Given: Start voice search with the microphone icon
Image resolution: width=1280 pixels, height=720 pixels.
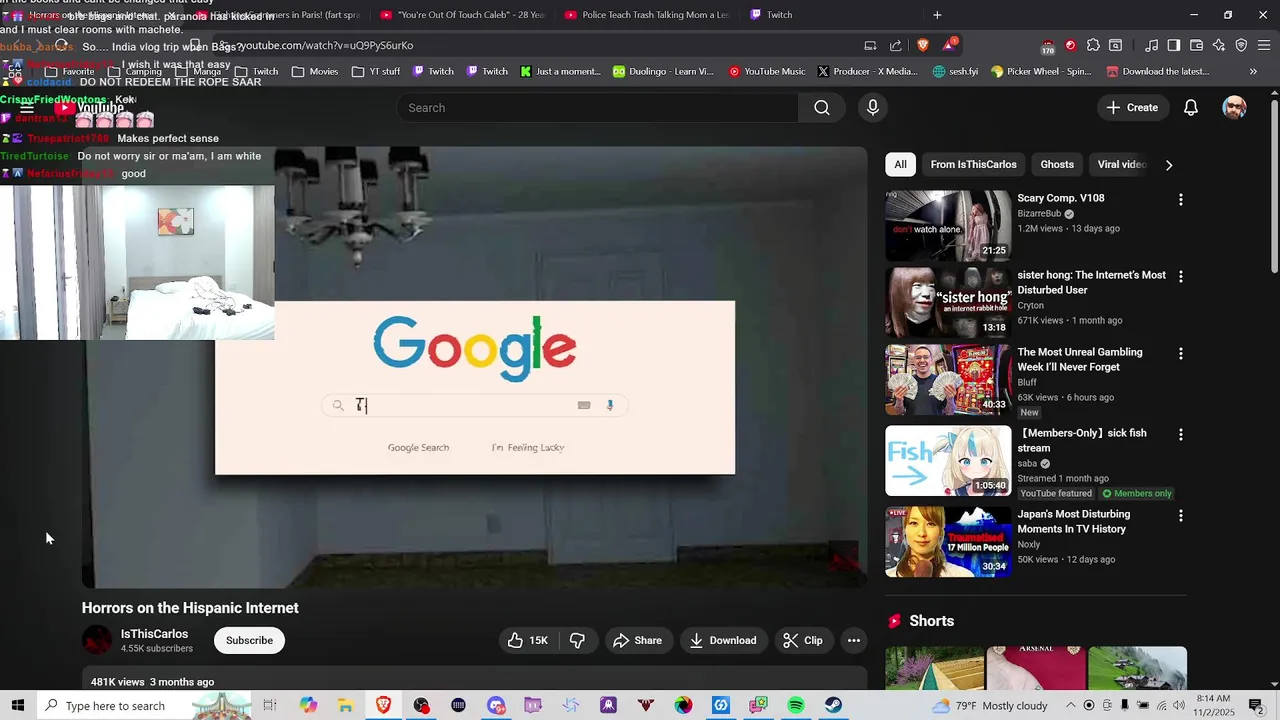Looking at the screenshot, I should [x=873, y=108].
